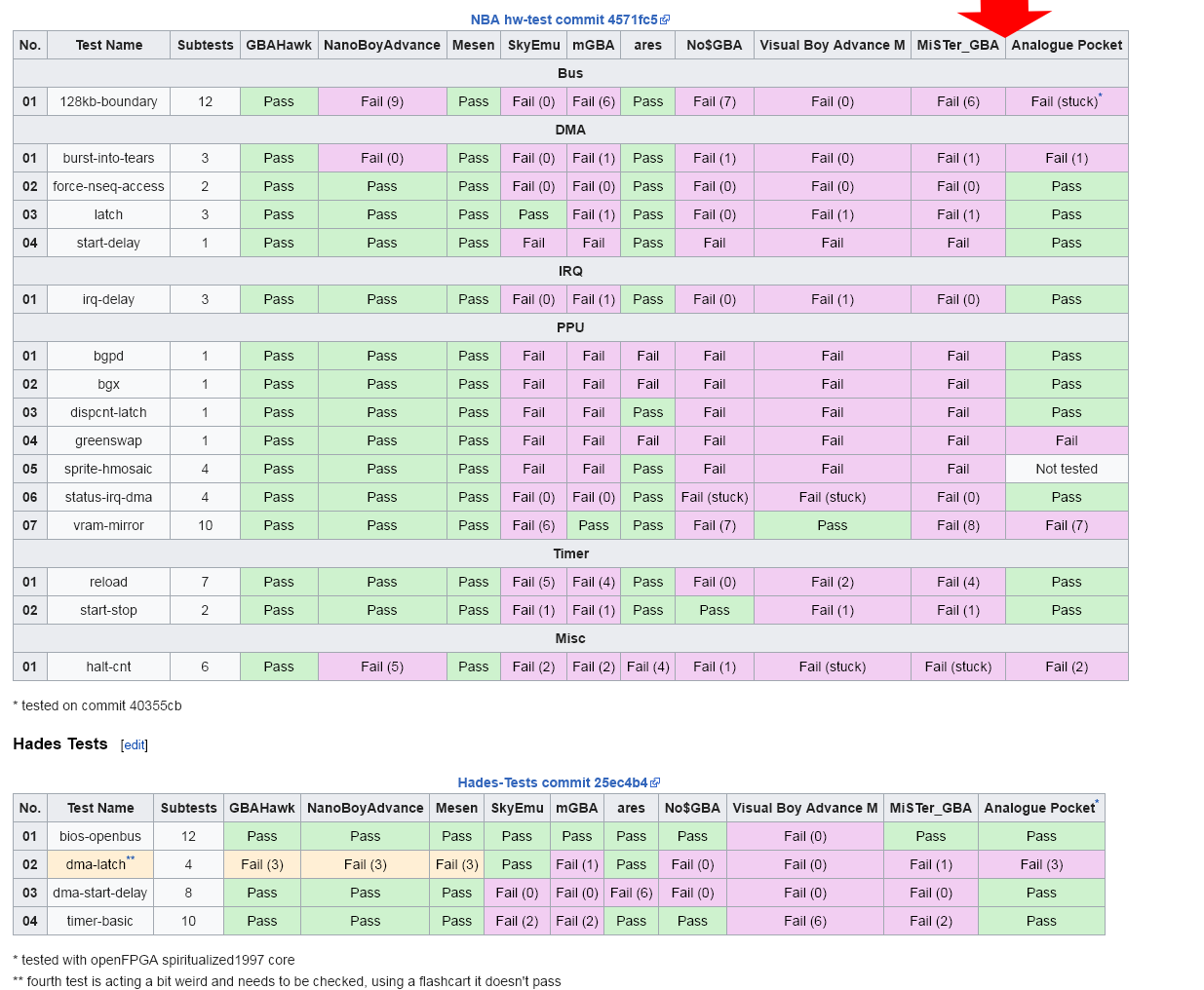Screen dimensions: 1204x990
Task: Select NBA table's NanoBoyAdvance column header
Action: click(382, 45)
